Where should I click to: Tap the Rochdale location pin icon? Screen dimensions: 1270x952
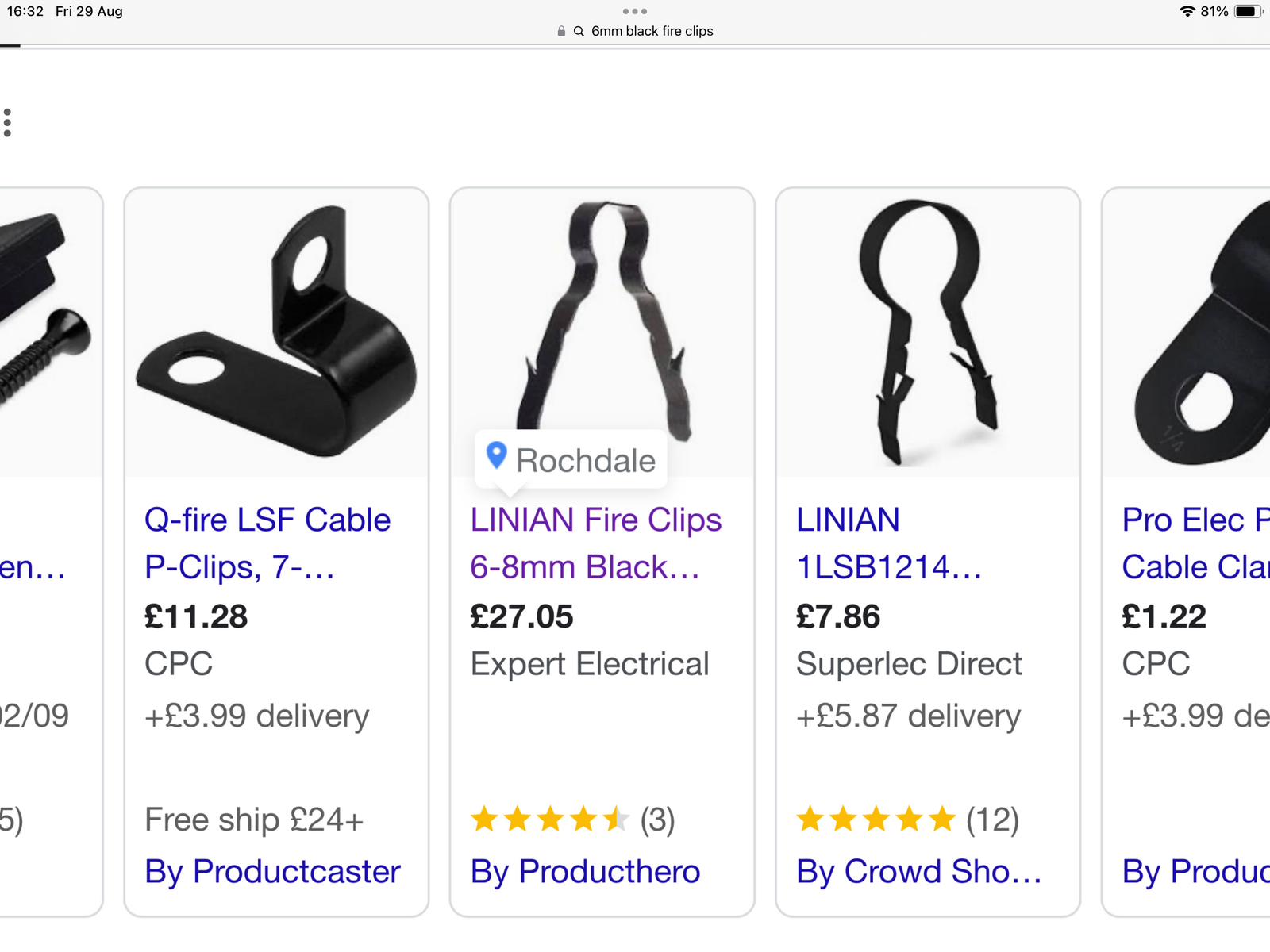[x=496, y=456]
